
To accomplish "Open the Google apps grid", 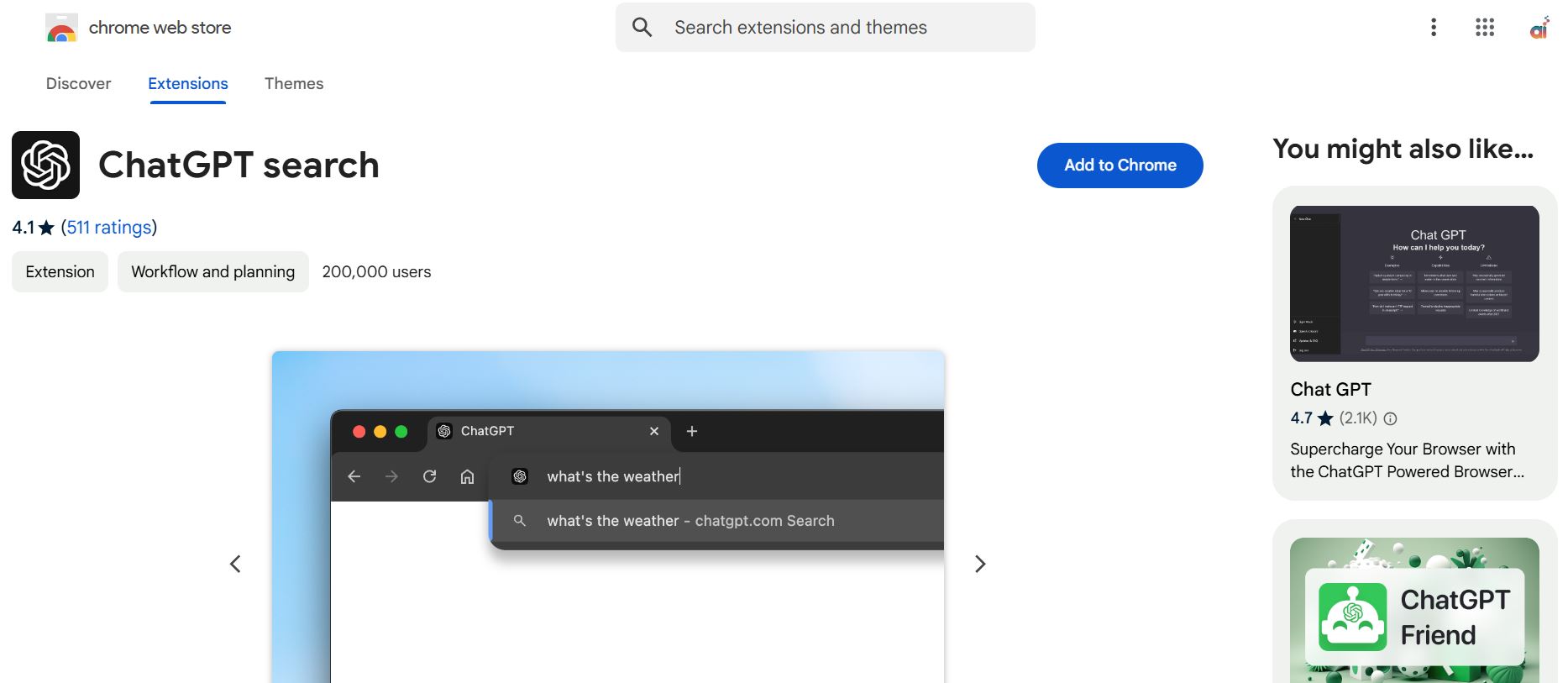I will [x=1485, y=28].
